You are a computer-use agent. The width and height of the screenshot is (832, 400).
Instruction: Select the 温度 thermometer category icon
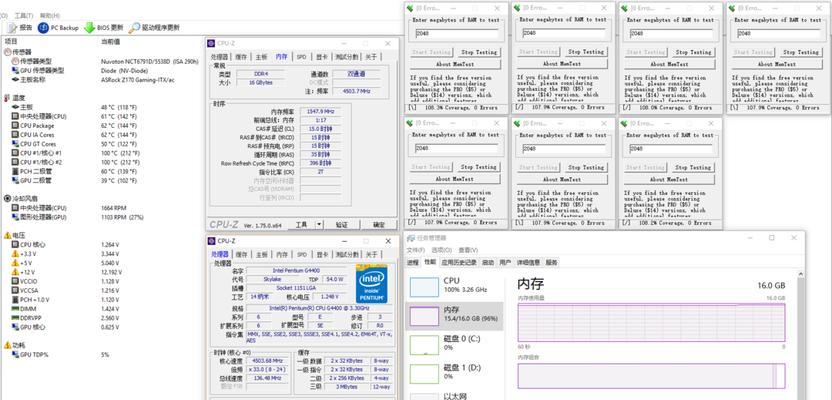7,98
